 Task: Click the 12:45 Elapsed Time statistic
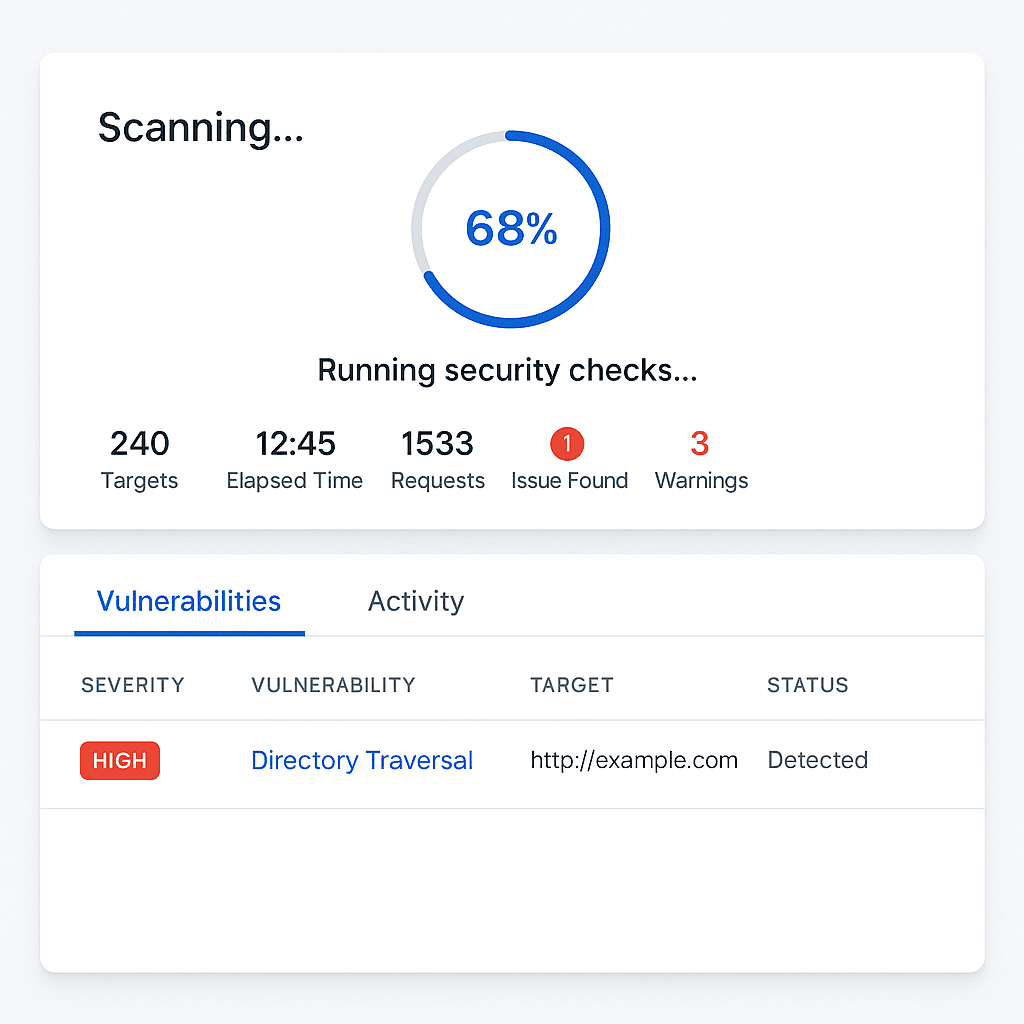click(295, 443)
